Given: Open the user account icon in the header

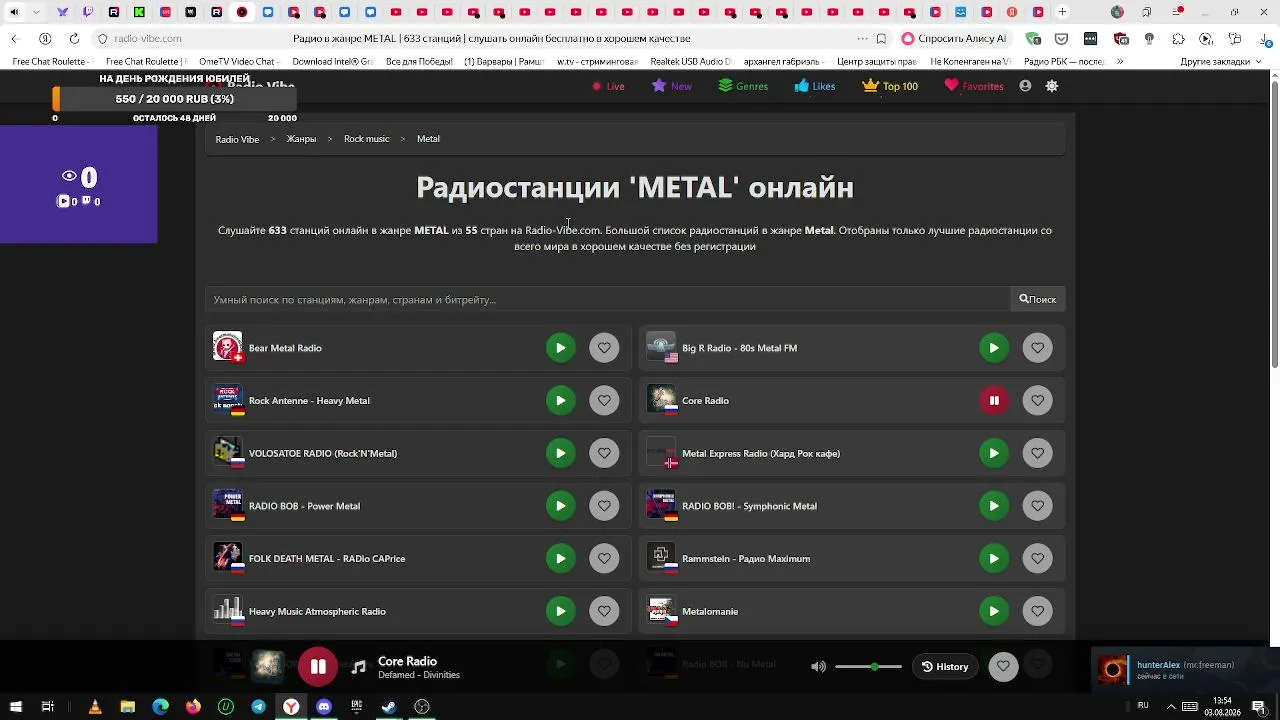Looking at the screenshot, I should point(1025,86).
